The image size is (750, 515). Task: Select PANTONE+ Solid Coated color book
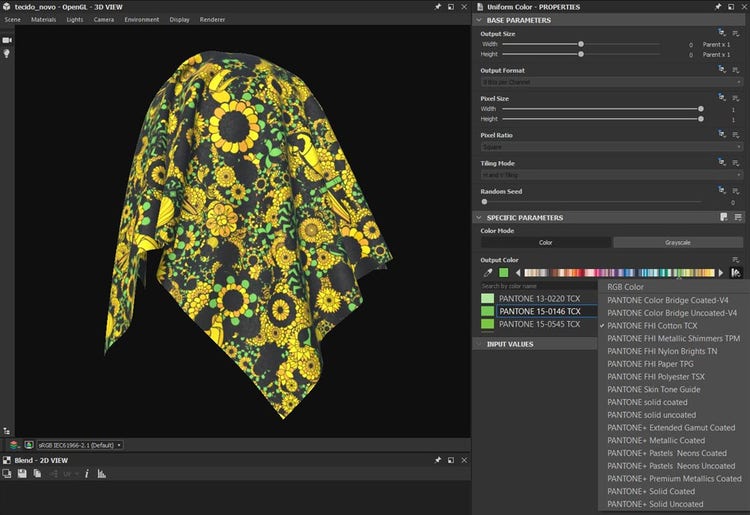[x=651, y=491]
